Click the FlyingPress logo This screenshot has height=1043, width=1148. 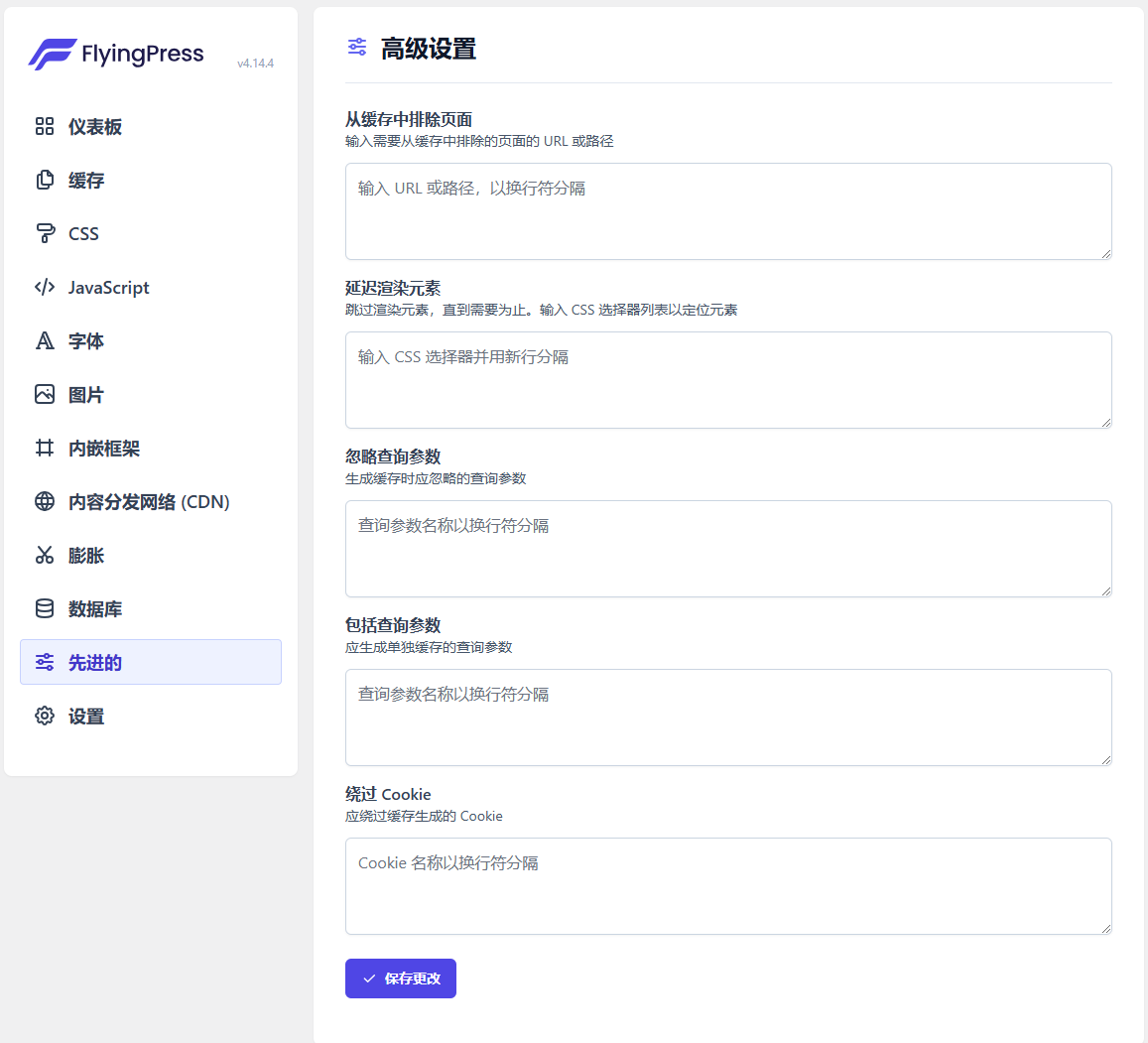[116, 54]
